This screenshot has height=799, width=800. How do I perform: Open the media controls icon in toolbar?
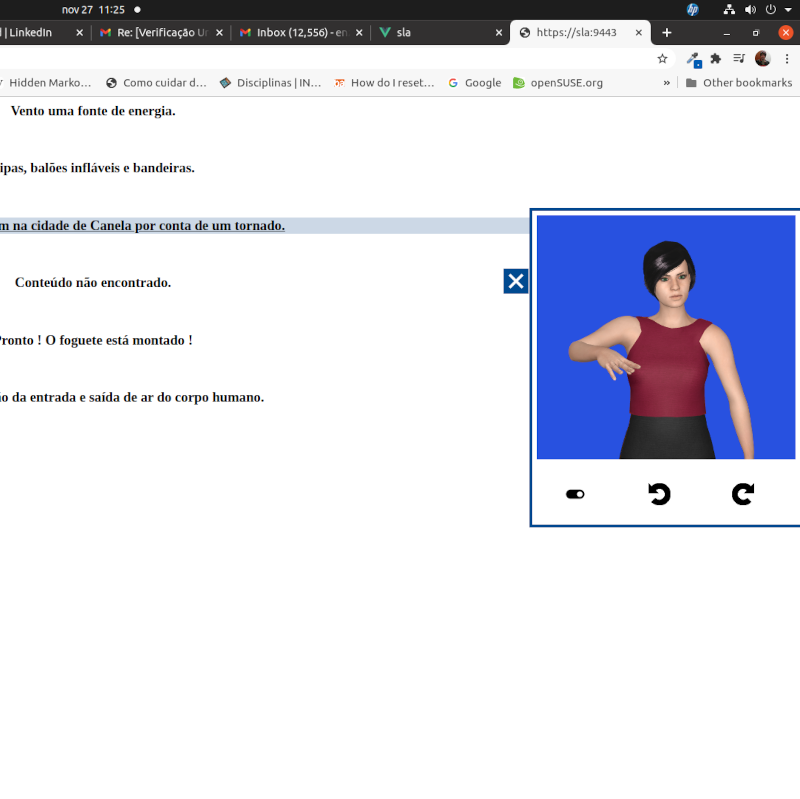click(739, 59)
